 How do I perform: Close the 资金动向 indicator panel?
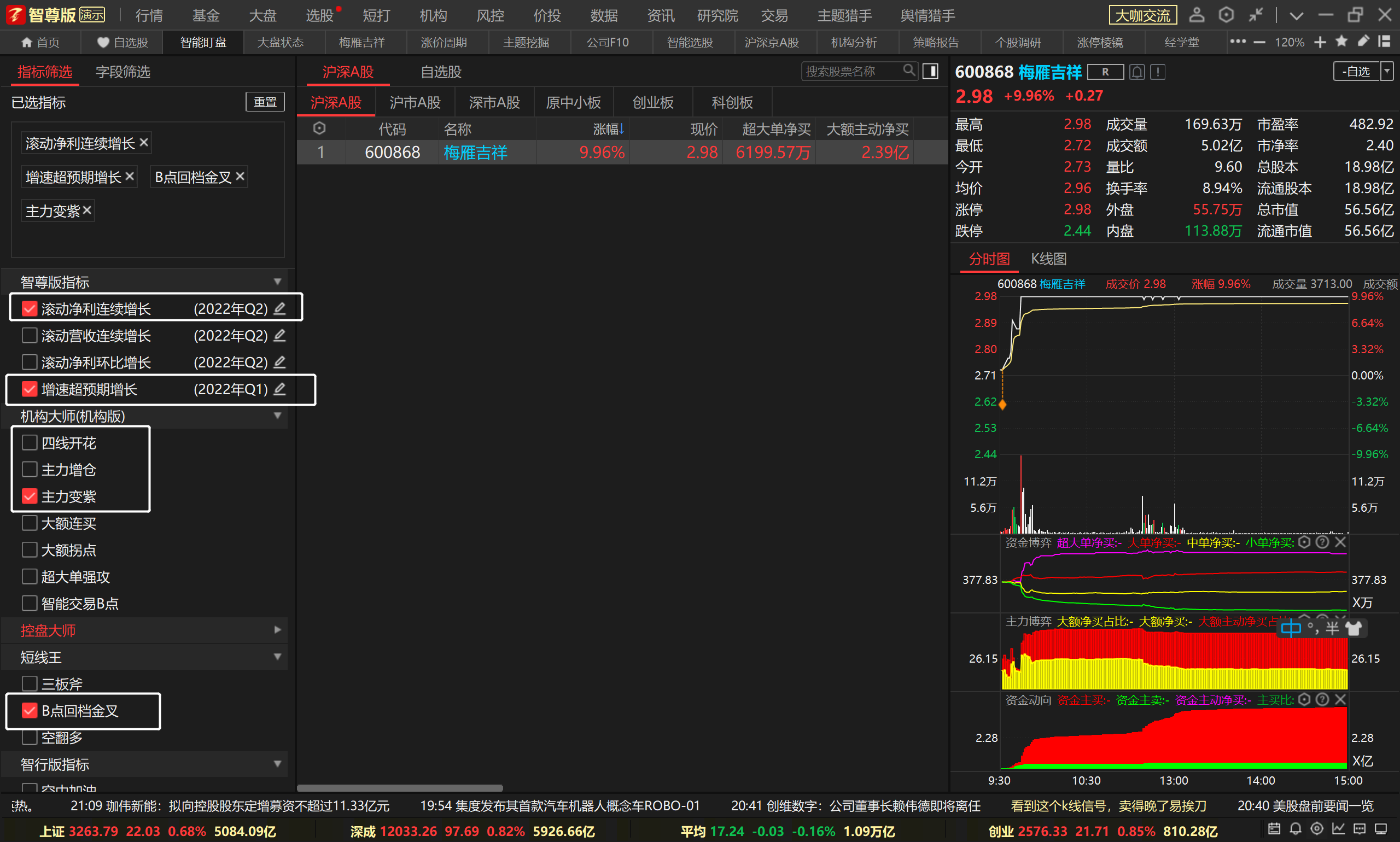[1340, 700]
